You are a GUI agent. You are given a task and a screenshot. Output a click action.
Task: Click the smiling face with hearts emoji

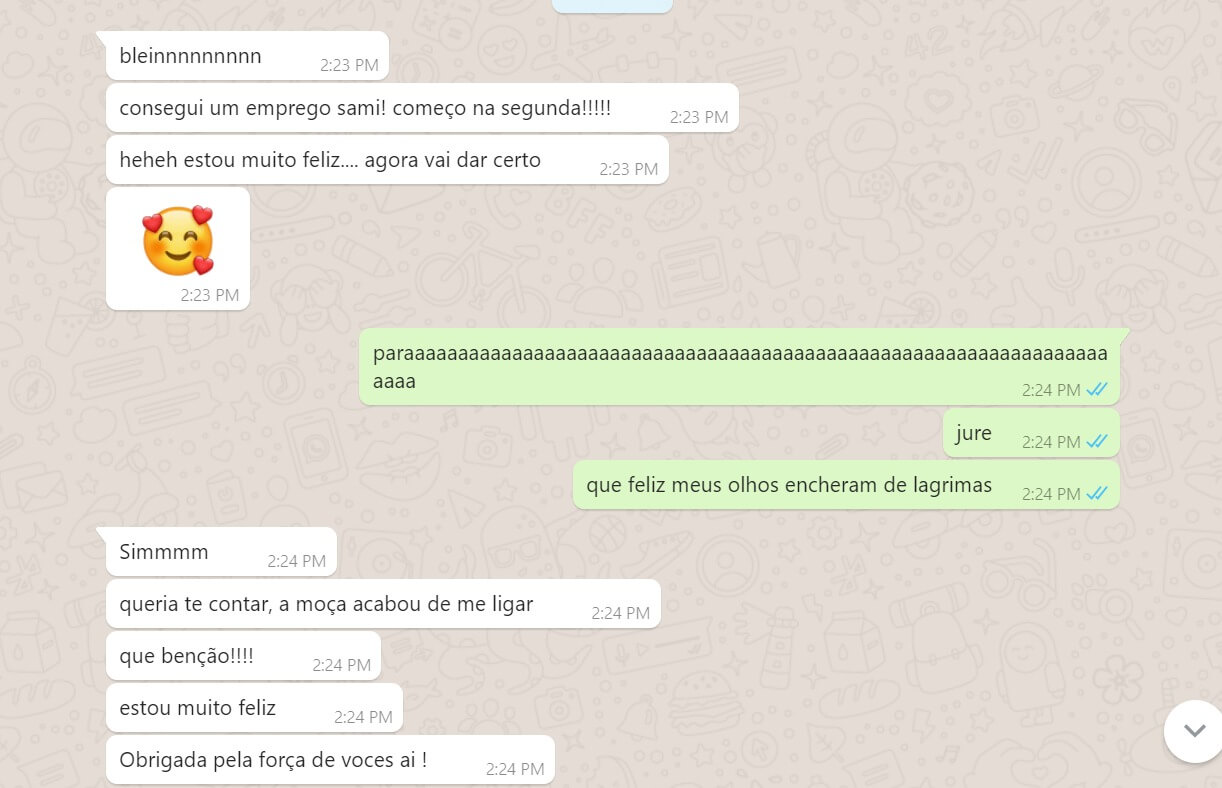pyautogui.click(x=178, y=240)
